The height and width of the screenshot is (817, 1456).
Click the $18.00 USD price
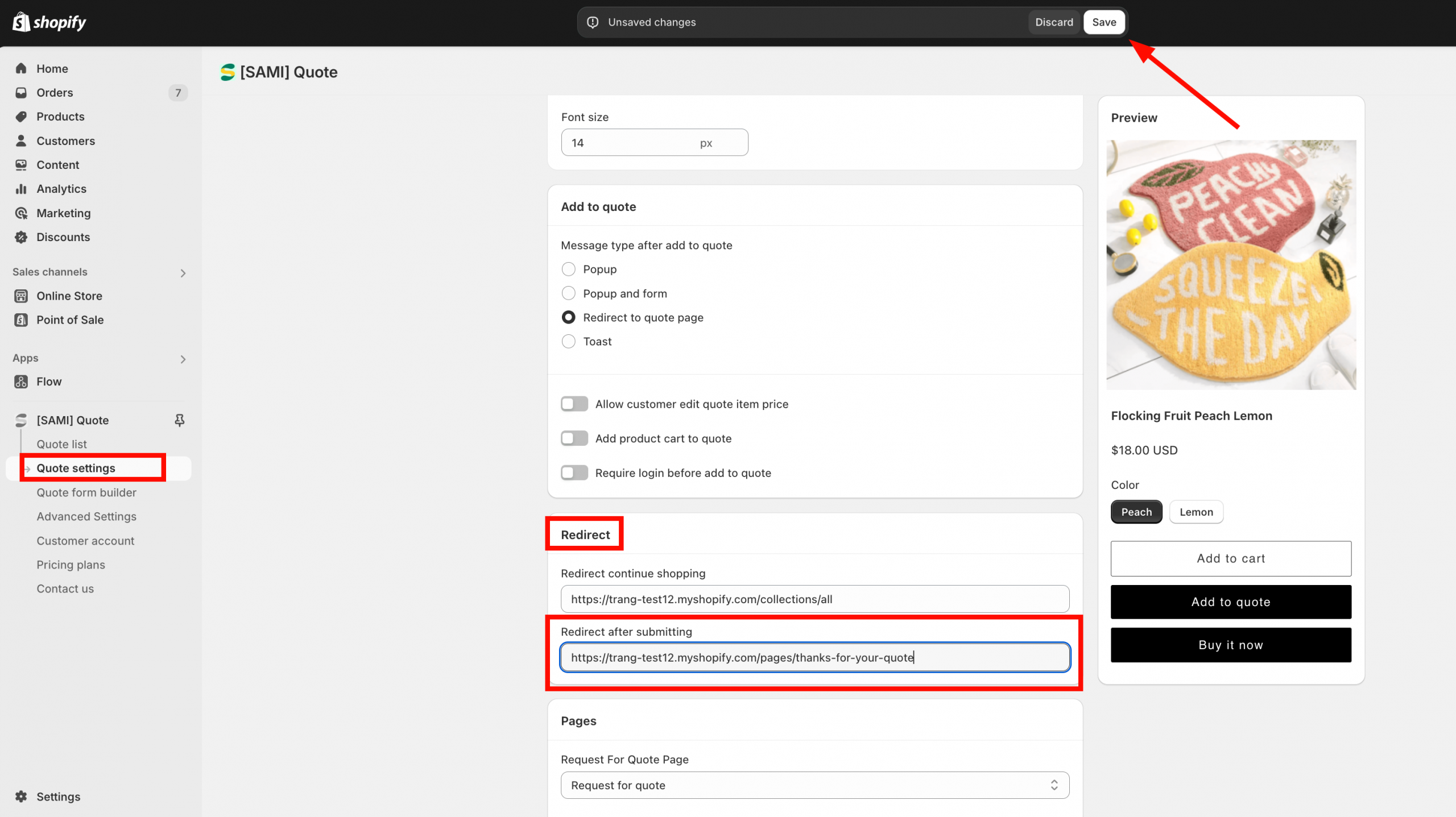coord(1144,450)
